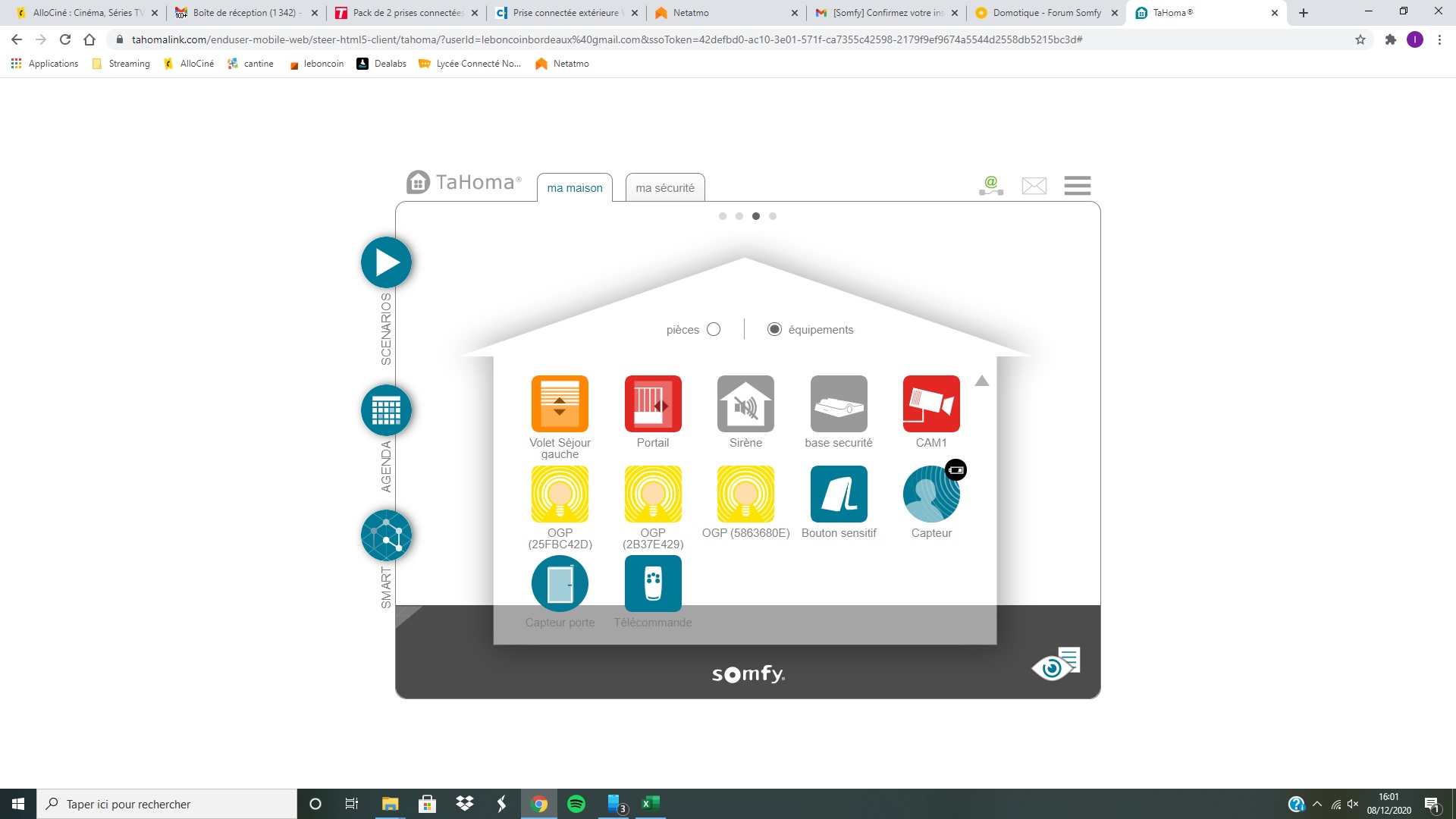Open the messages envelope icon
The width and height of the screenshot is (1456, 819).
1034,186
